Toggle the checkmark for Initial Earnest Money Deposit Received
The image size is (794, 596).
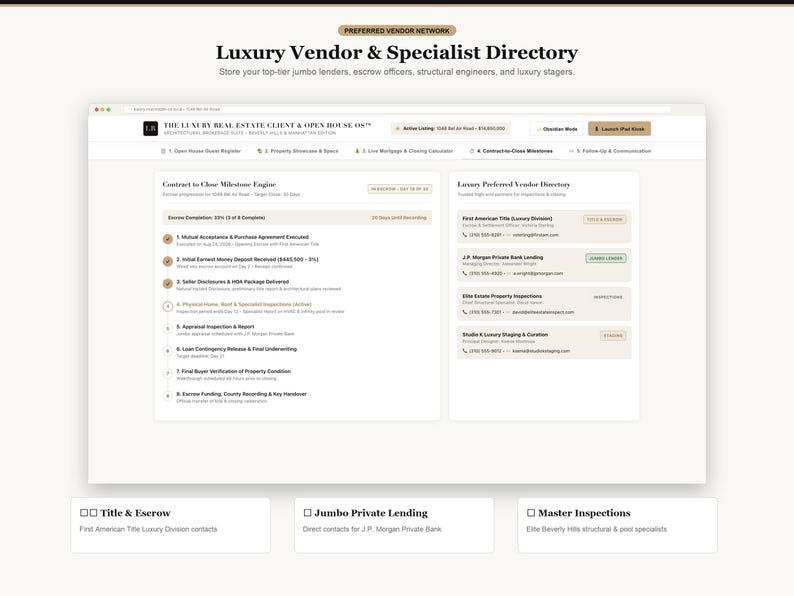[x=168, y=261]
